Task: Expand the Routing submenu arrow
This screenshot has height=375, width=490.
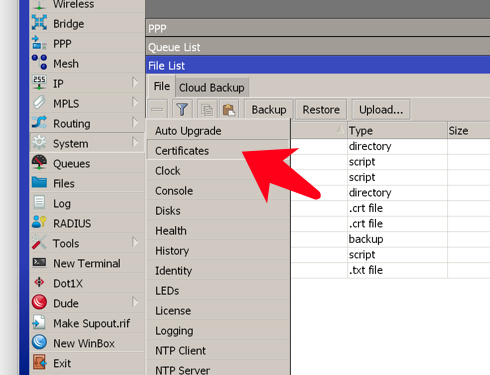Action: coord(135,122)
